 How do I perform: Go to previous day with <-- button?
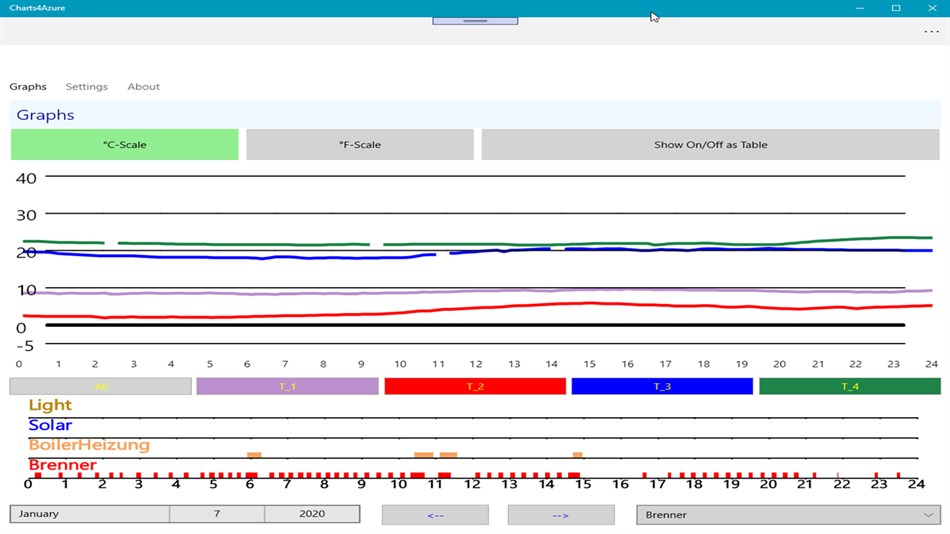[x=435, y=515]
